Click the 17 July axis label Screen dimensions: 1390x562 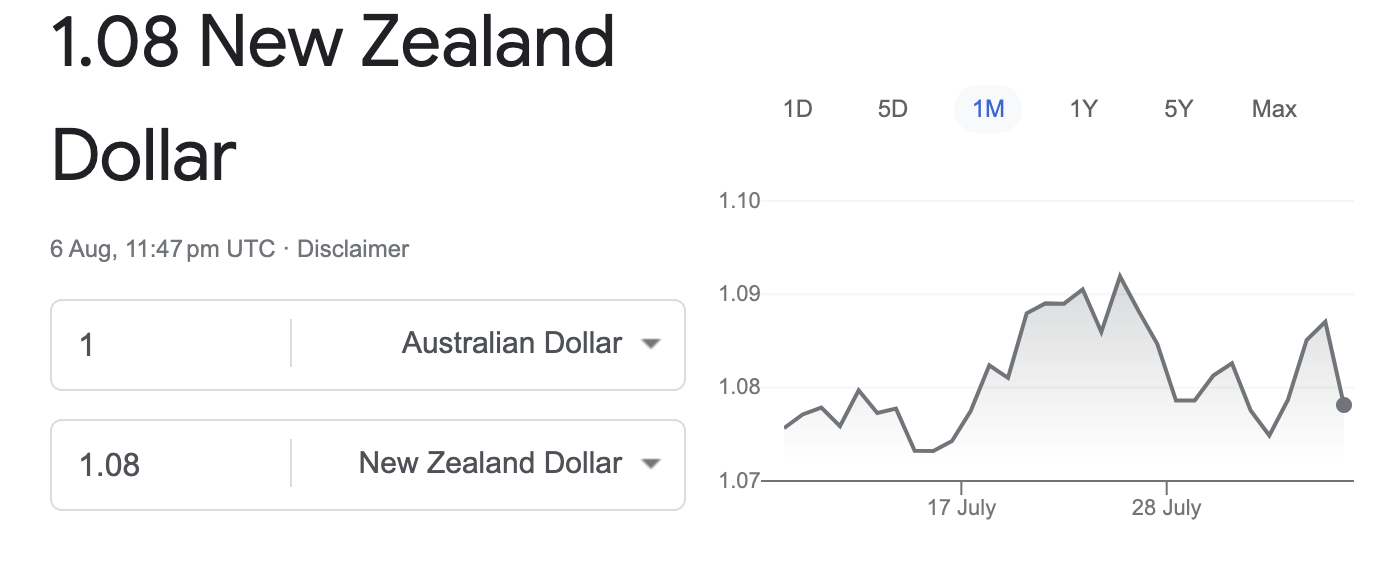[x=961, y=507]
